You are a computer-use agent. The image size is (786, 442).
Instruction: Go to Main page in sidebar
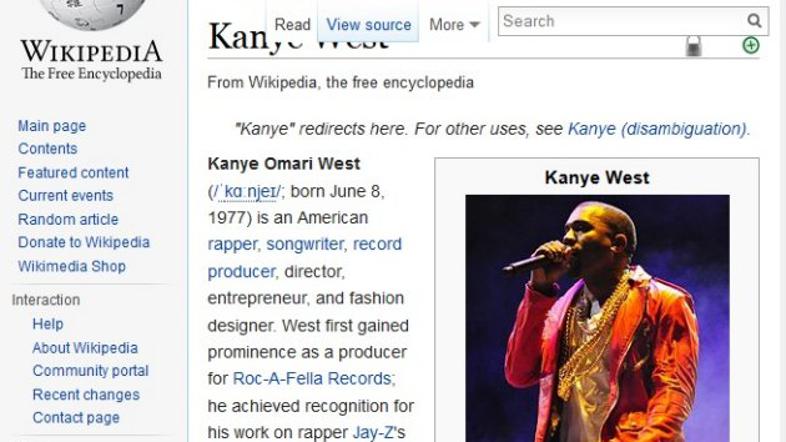click(52, 126)
